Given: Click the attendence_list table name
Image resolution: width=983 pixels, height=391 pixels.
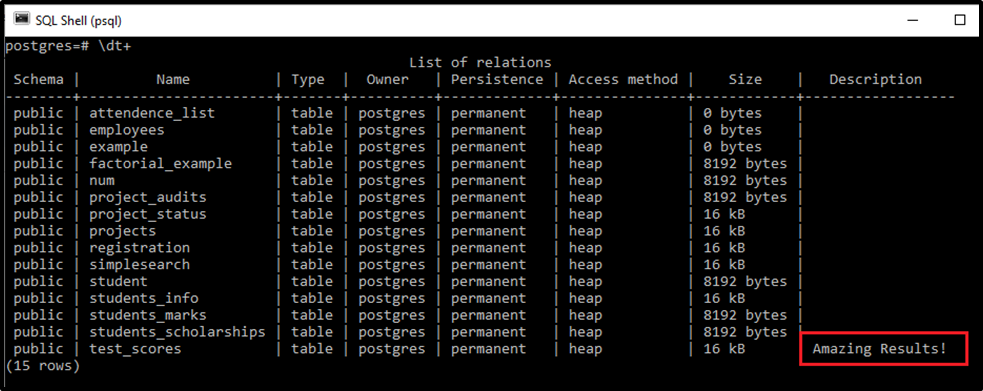Looking at the screenshot, I should tap(152, 113).
